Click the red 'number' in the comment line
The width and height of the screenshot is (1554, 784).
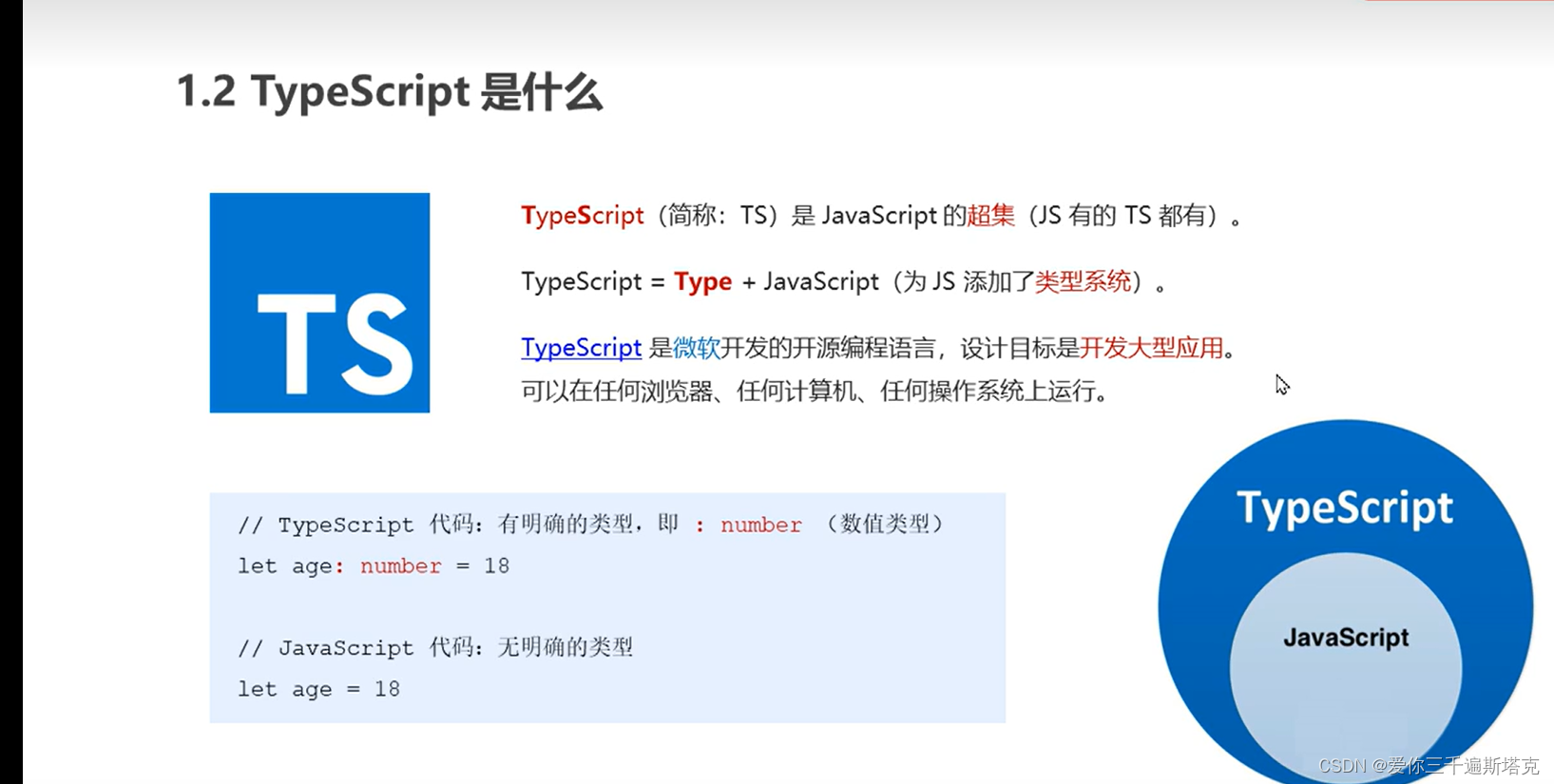[x=761, y=525]
